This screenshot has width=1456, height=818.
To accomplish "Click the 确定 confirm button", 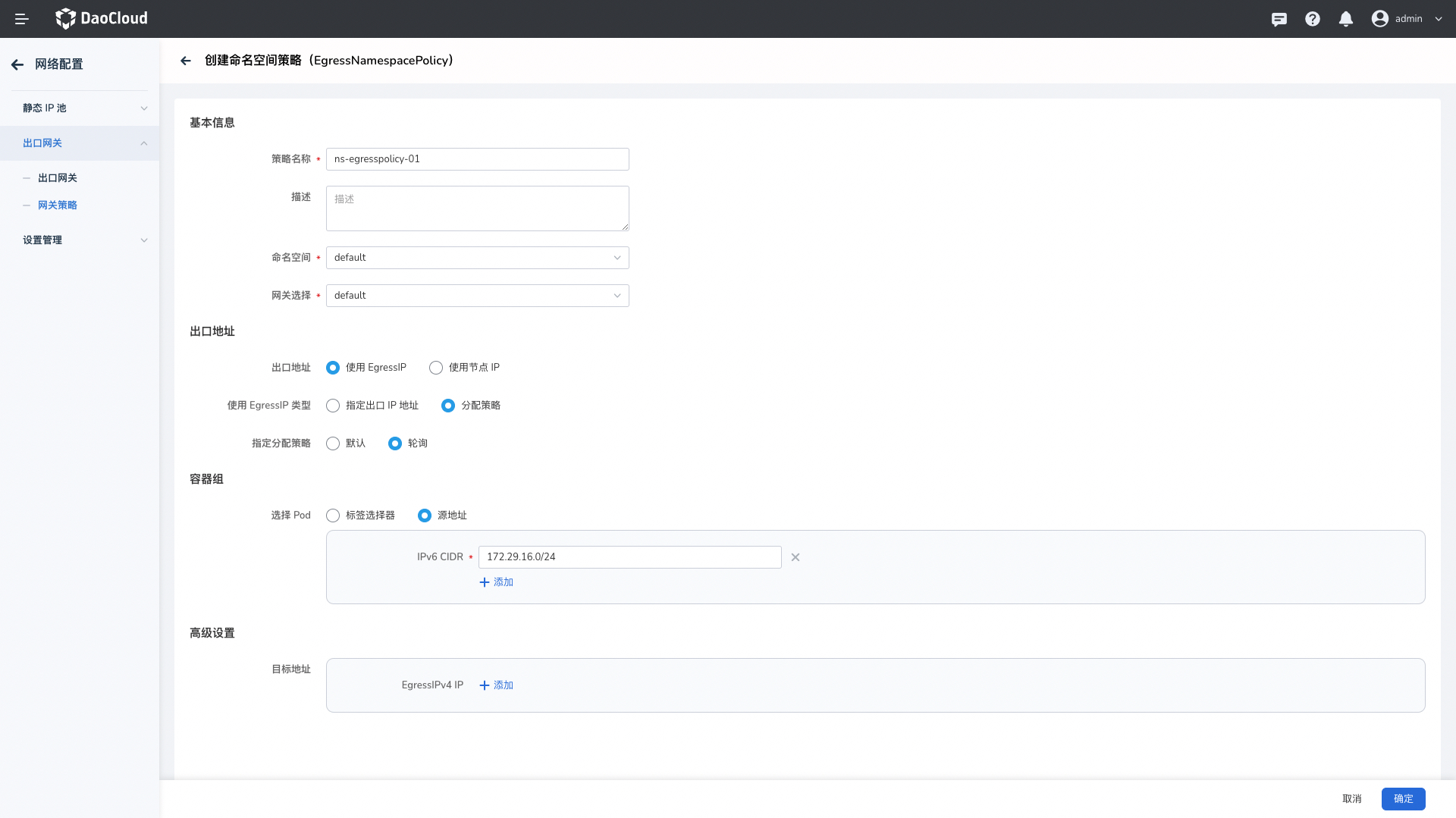I will coord(1403,798).
